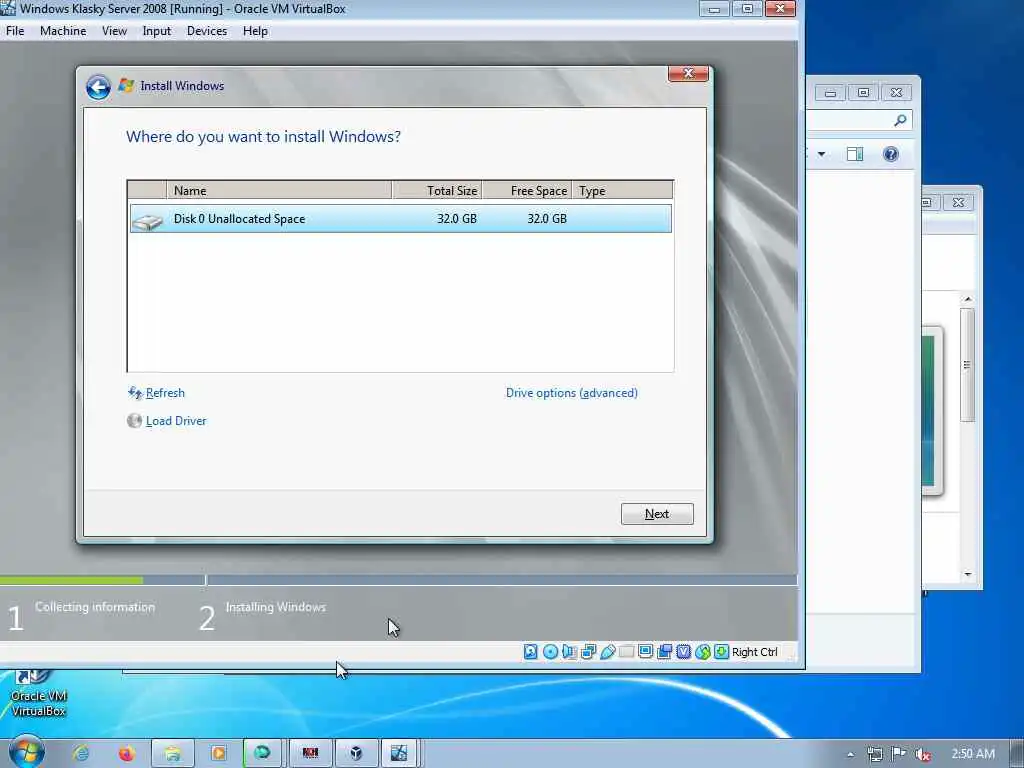Viewport: 1024px width, 768px height.
Task: Open the NCH taskbar application
Action: tap(310, 754)
